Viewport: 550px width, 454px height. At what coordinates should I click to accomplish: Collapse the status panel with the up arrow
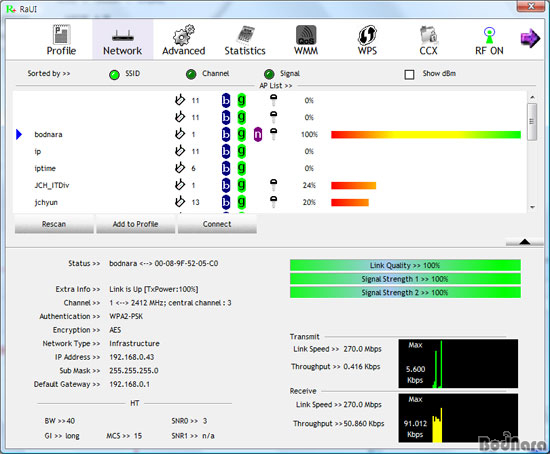(x=525, y=241)
